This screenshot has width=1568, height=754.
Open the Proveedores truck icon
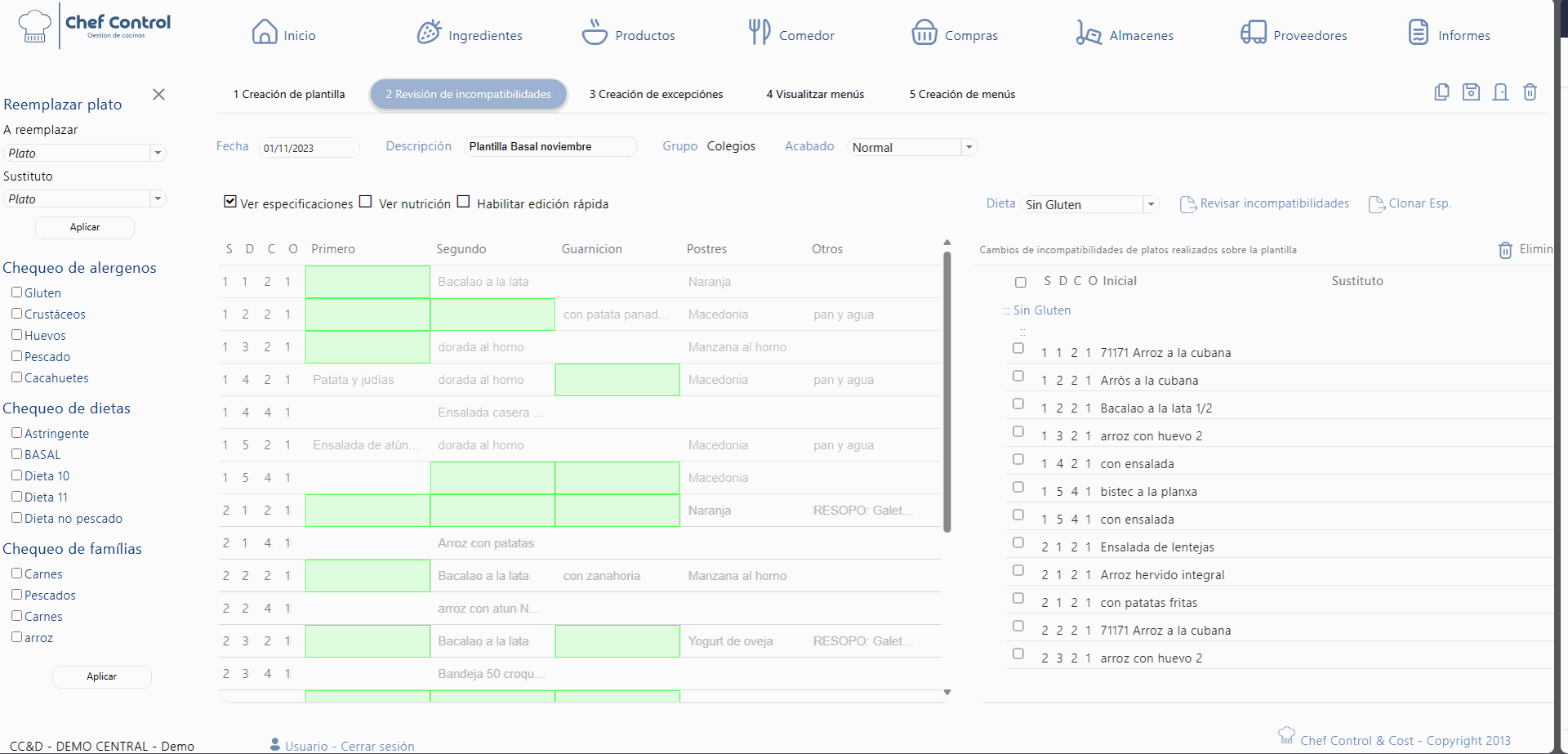pyautogui.click(x=1253, y=33)
